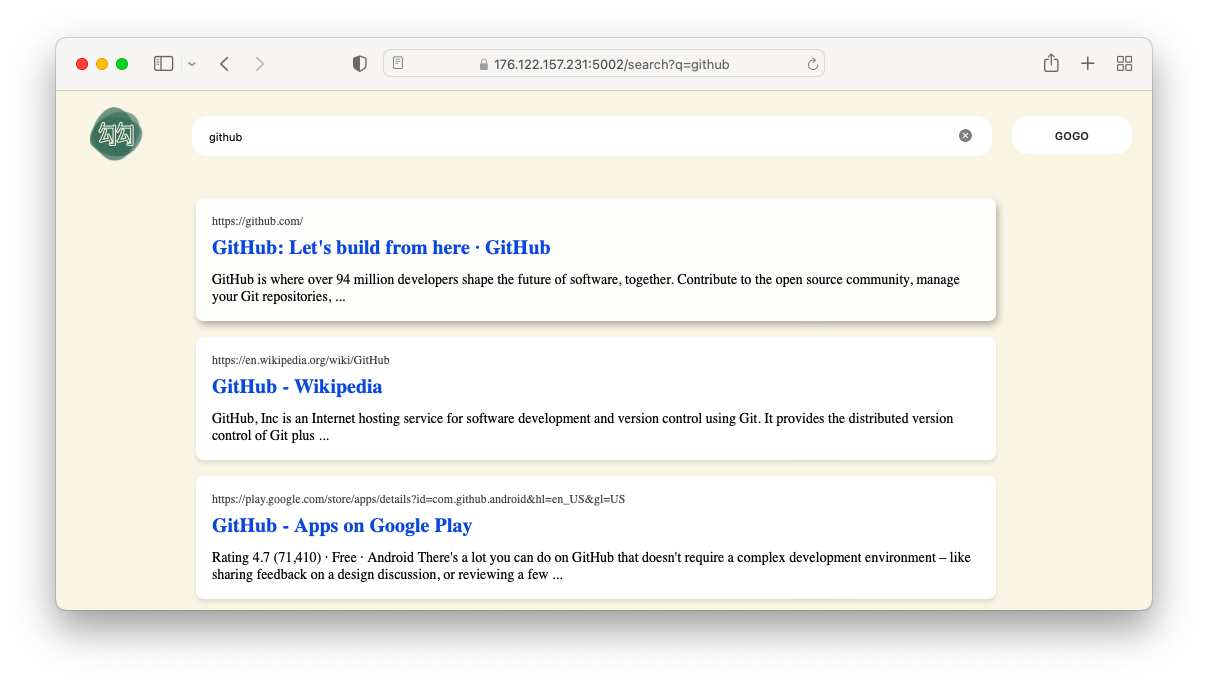The width and height of the screenshot is (1208, 684).
Task: Toggle the Safari sidebar button
Action: click(163, 64)
